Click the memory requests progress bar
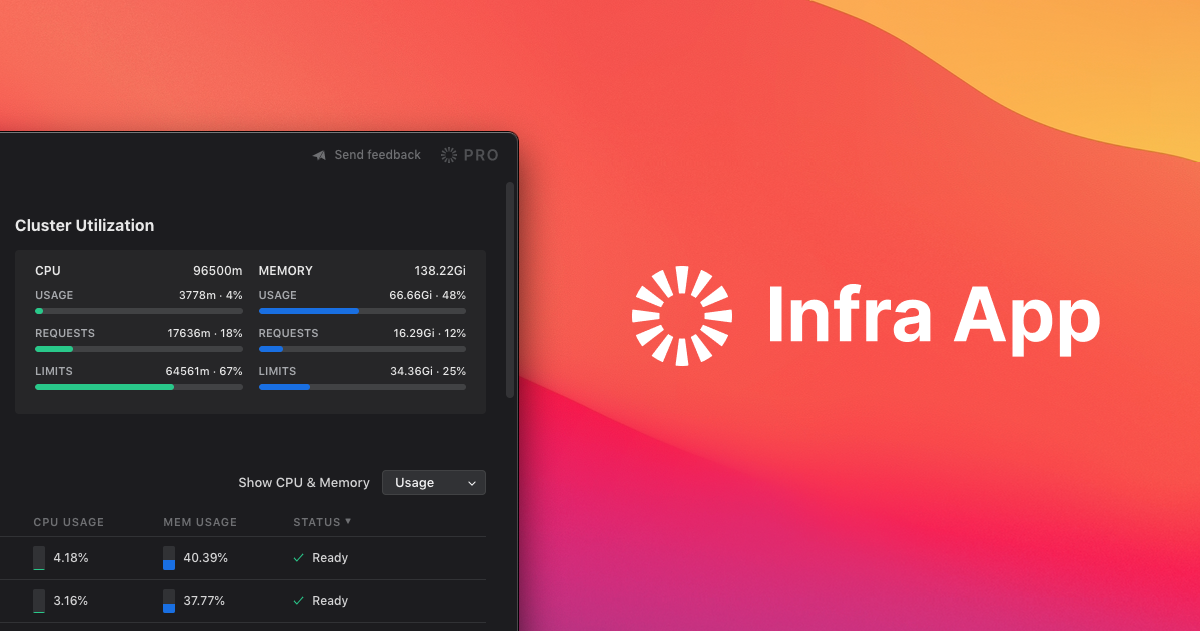Viewport: 1200px width, 631px height. click(x=362, y=349)
